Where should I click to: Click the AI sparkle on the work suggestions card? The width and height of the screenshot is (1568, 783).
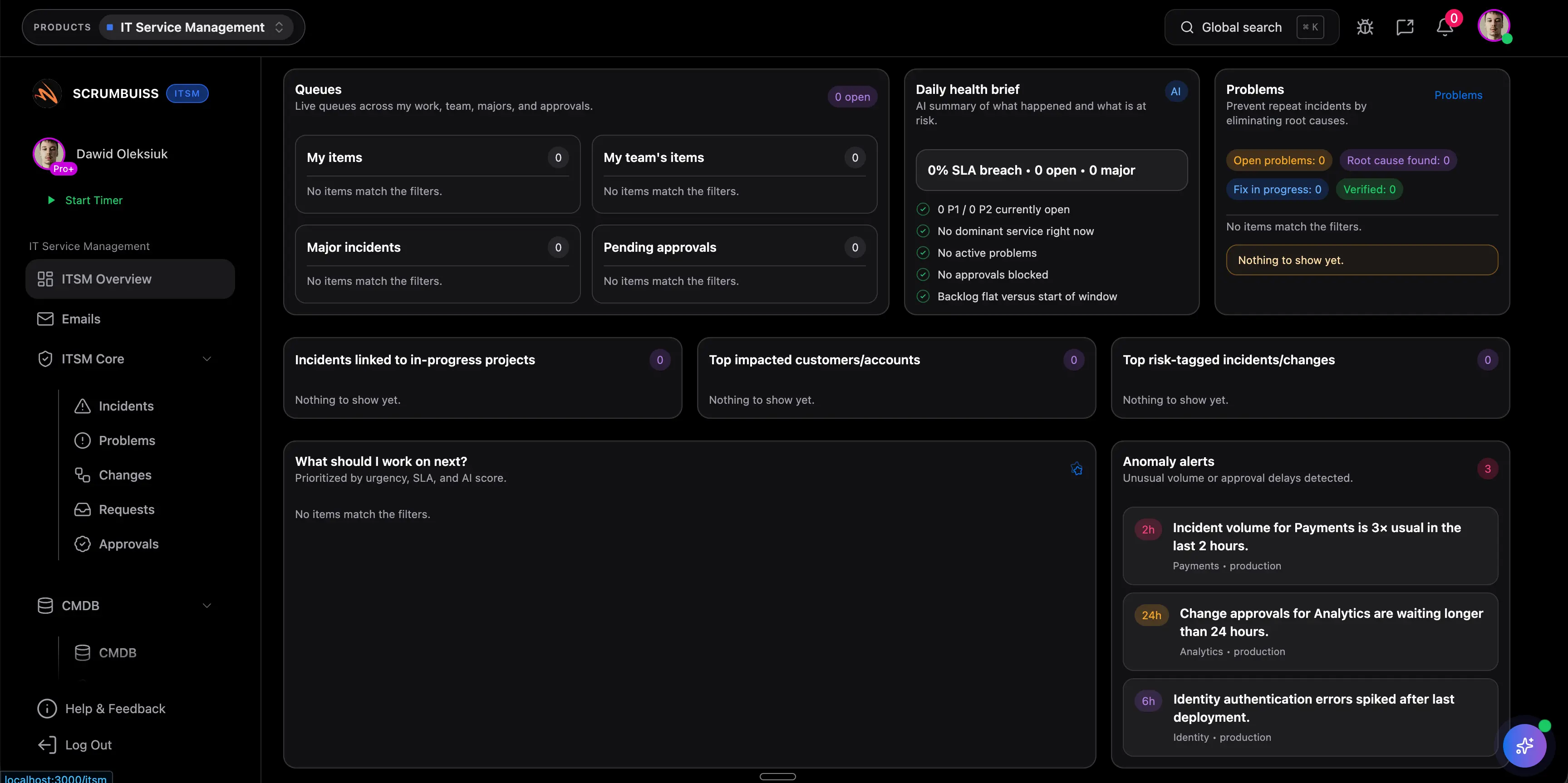click(x=1077, y=469)
